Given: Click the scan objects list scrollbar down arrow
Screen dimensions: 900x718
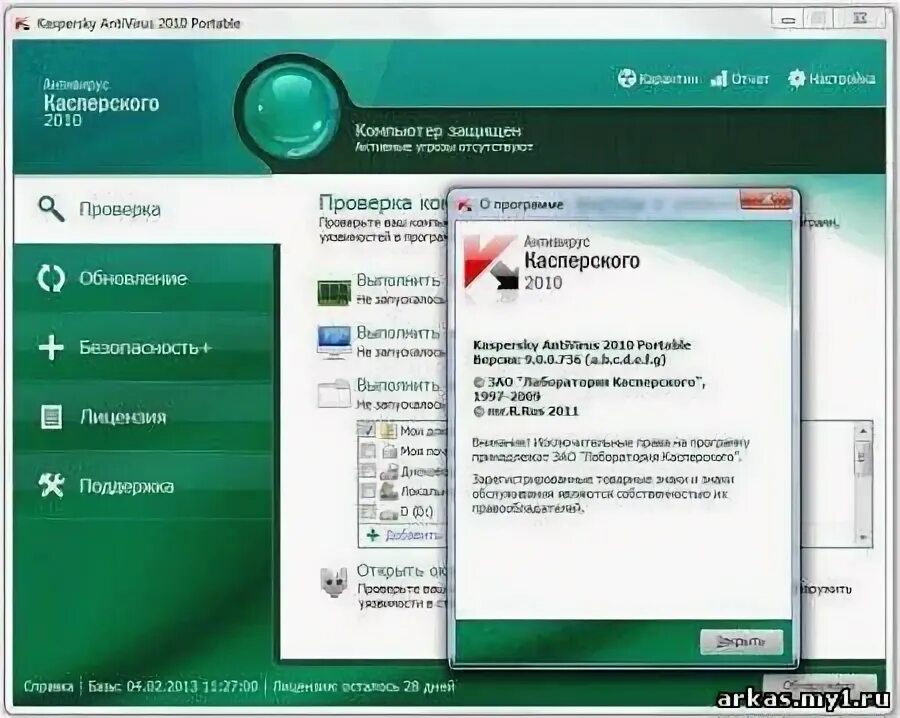Looking at the screenshot, I should 862,537.
